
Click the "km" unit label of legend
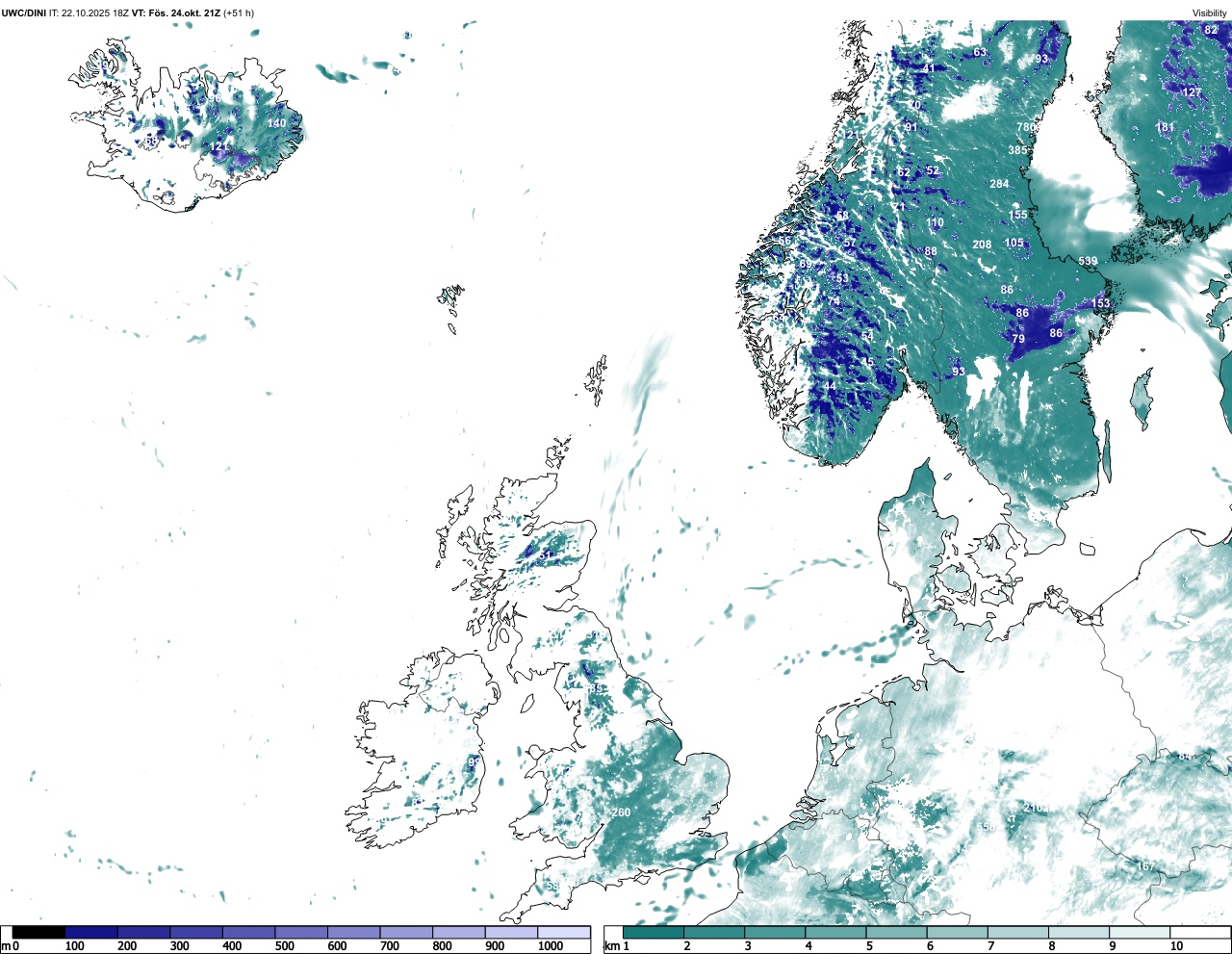click(x=611, y=946)
